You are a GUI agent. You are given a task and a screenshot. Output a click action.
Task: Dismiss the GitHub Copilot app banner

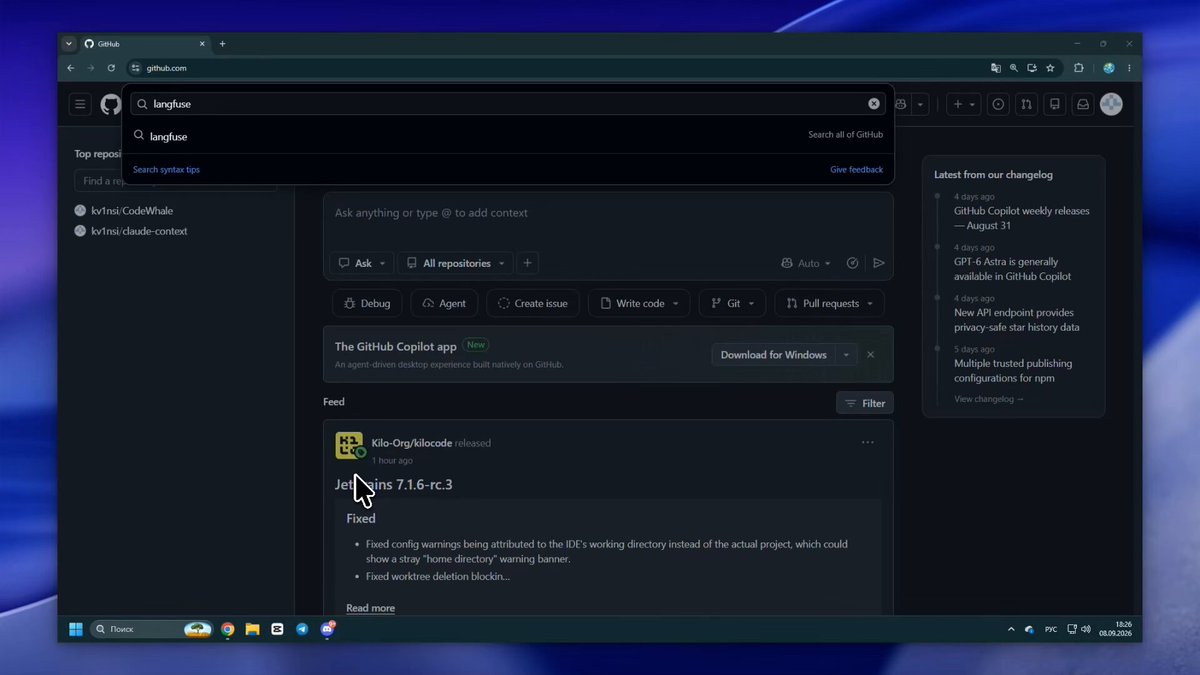[870, 355]
